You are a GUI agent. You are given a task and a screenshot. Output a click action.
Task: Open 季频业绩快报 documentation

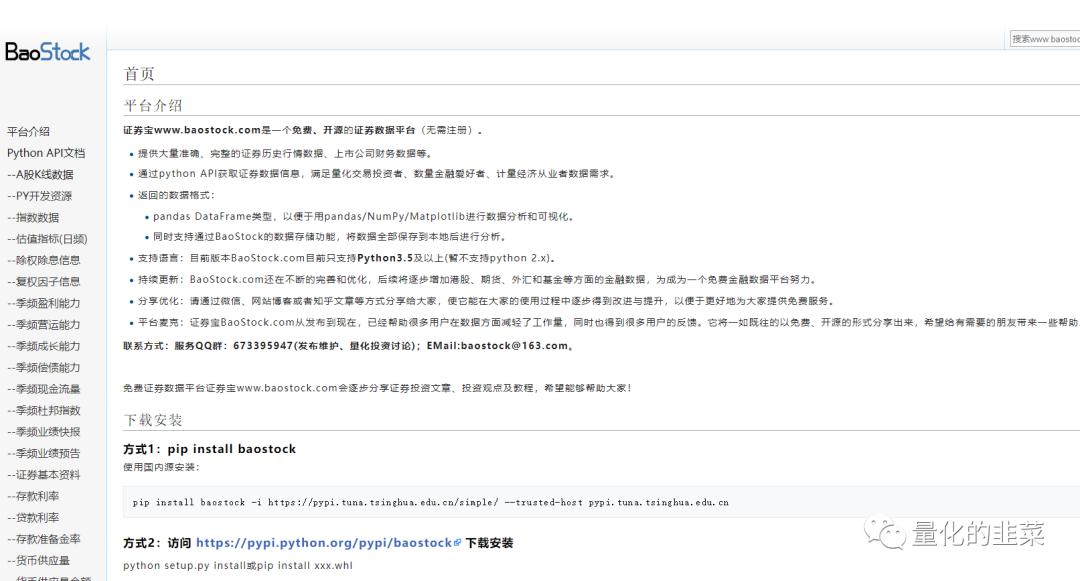(44, 431)
